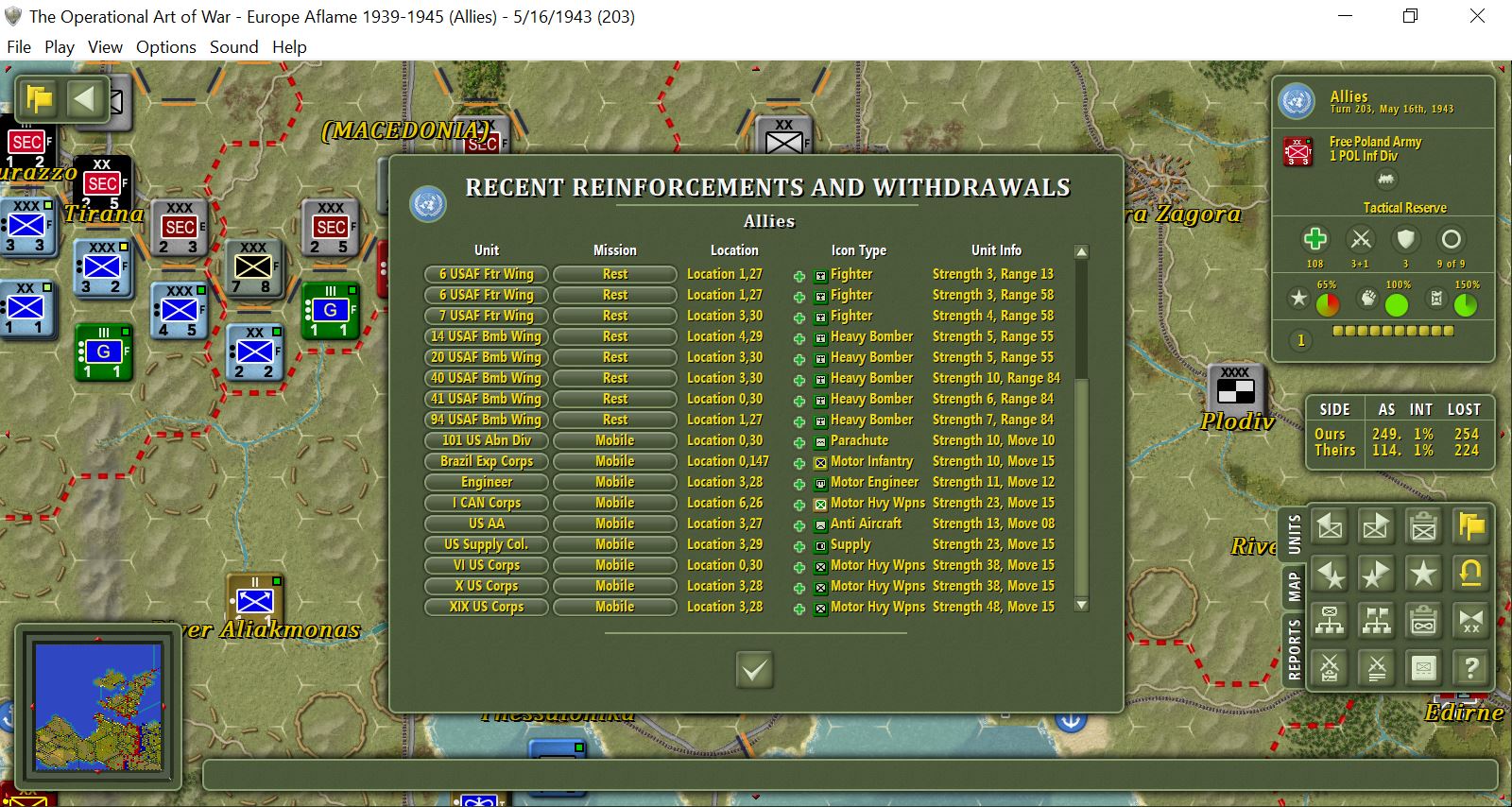Select next unit envelope-arrow button

(1376, 525)
